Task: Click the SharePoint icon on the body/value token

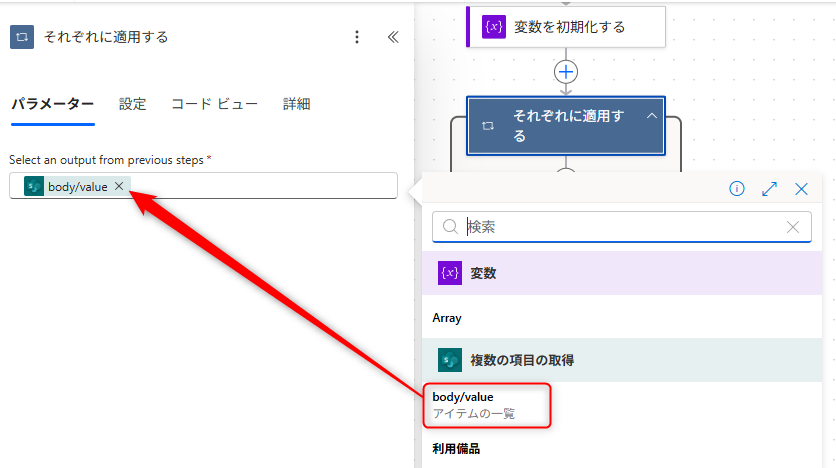Action: coord(34,187)
